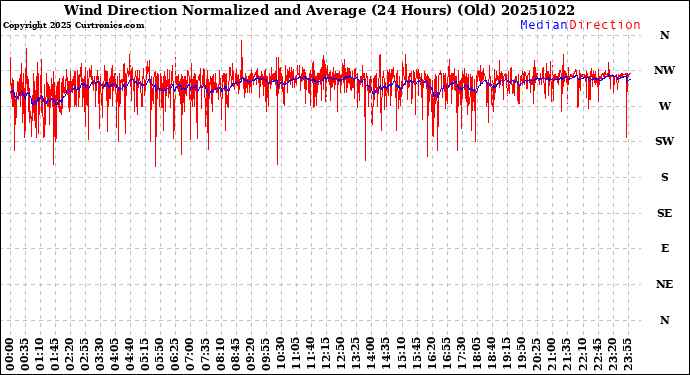Click the 00:00 time label
Viewport: 690px width, 375px height.
10,354
